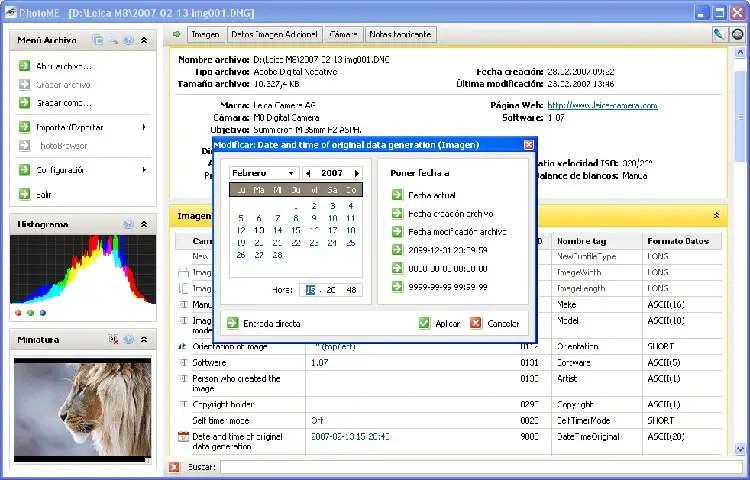
Task: Toggle the red channel dot under histogram
Action: 18,313
